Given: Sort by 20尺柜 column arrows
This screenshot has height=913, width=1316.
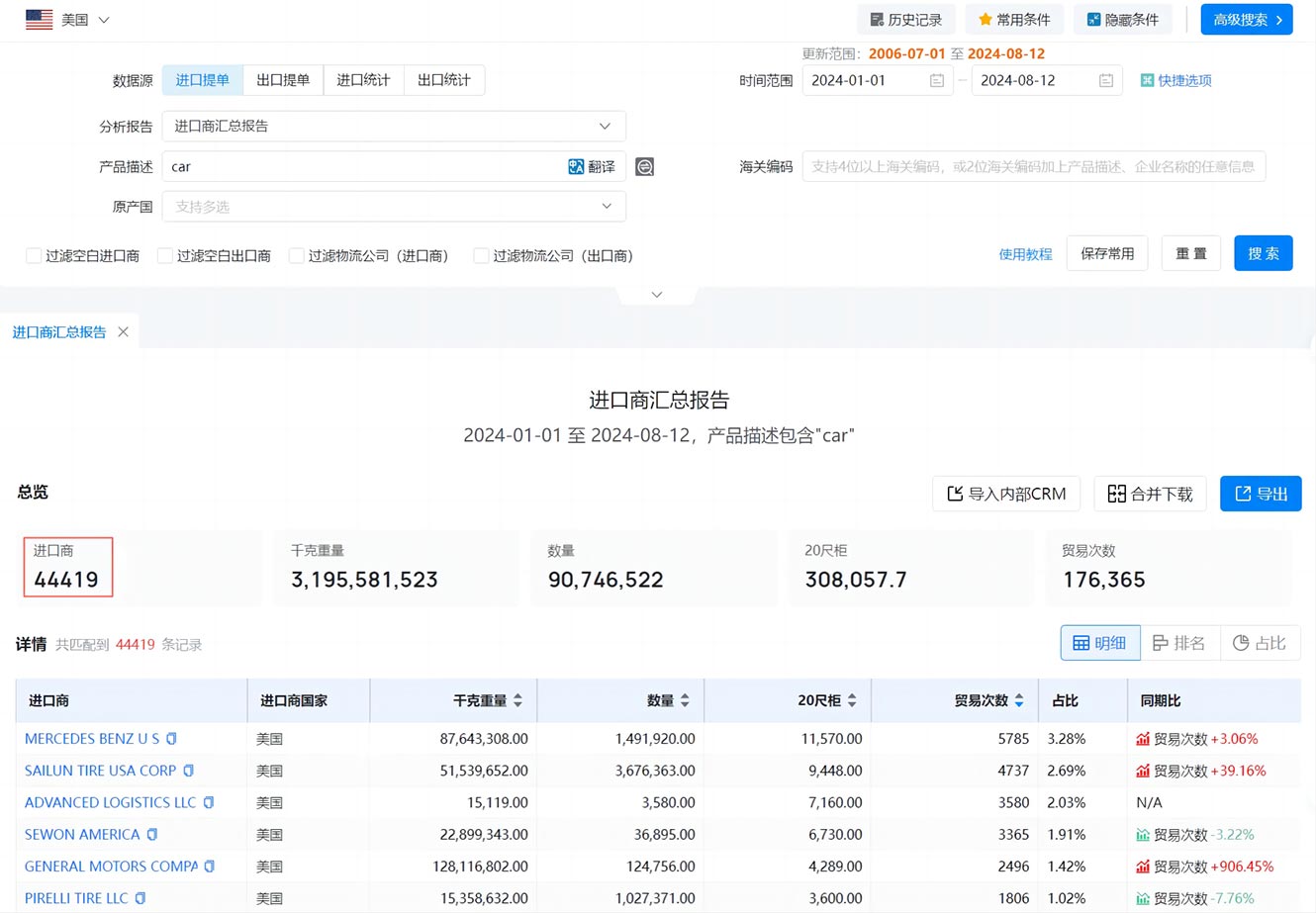Looking at the screenshot, I should 852,700.
